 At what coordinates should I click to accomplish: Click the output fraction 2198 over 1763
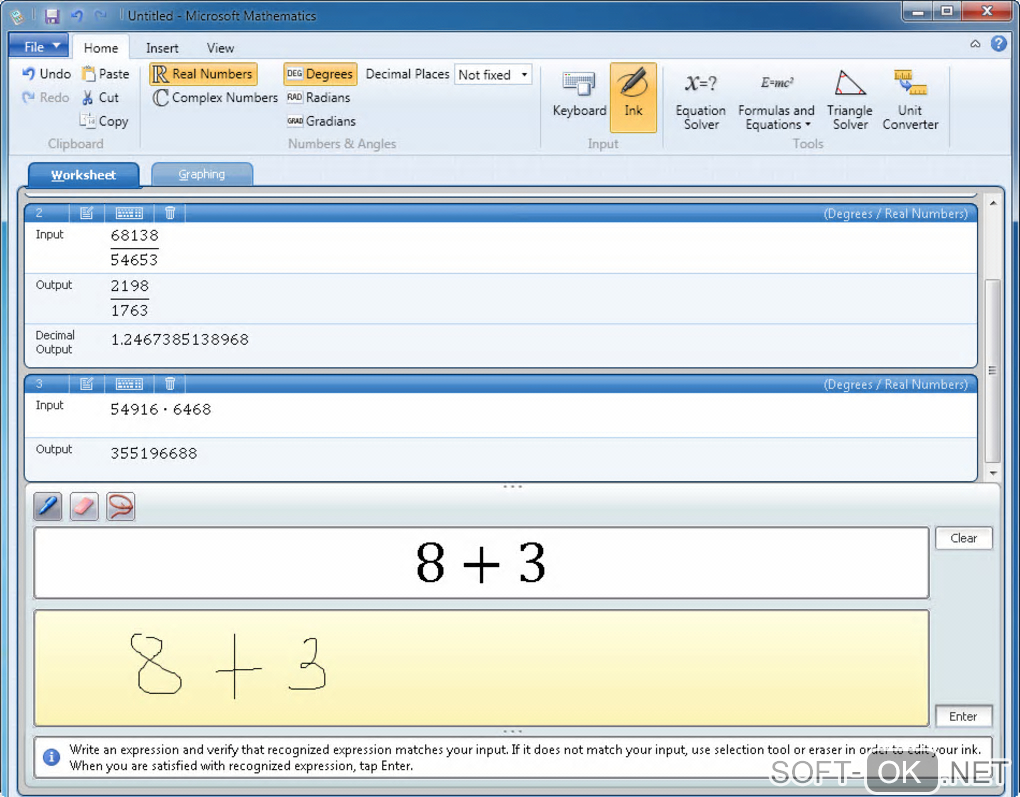click(x=129, y=298)
